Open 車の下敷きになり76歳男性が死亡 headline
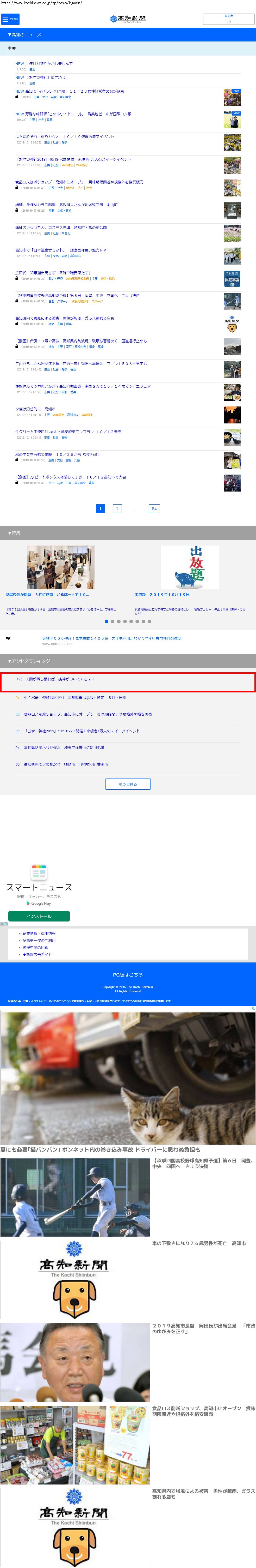 (199, 1243)
